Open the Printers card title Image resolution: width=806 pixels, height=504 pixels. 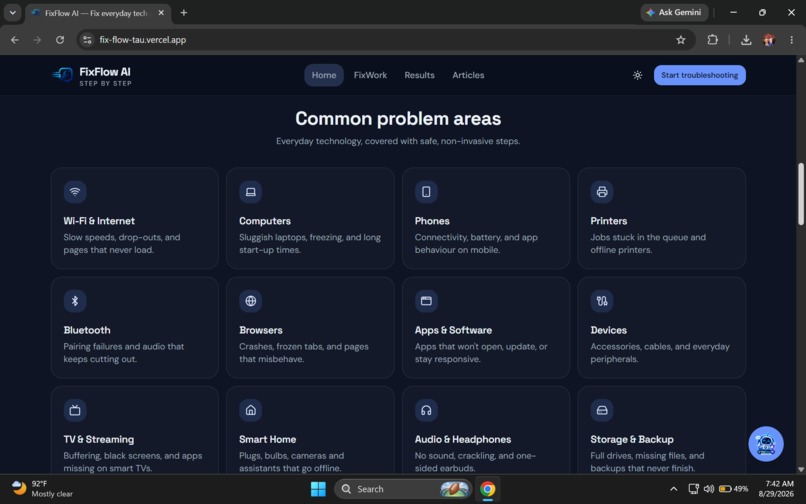point(609,221)
